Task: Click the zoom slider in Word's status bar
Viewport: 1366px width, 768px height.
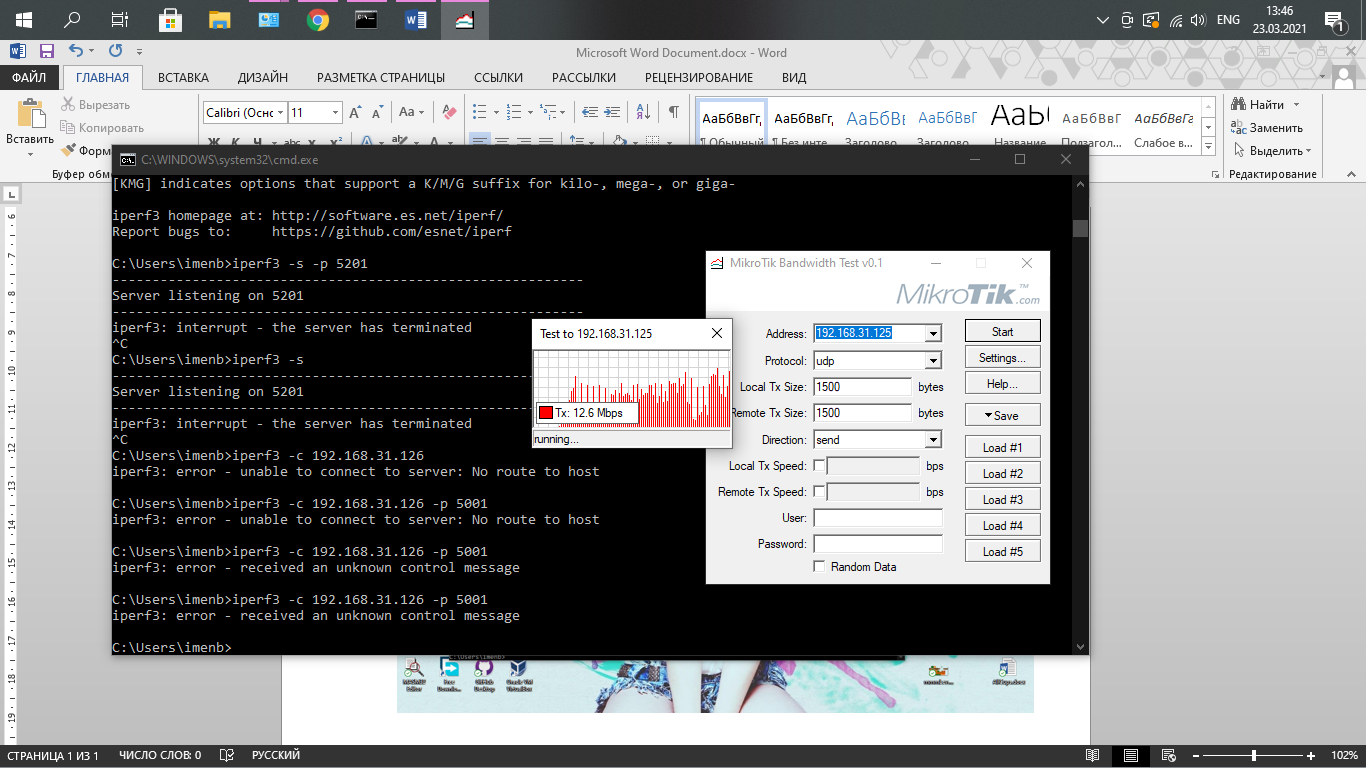Action: click(1254, 756)
